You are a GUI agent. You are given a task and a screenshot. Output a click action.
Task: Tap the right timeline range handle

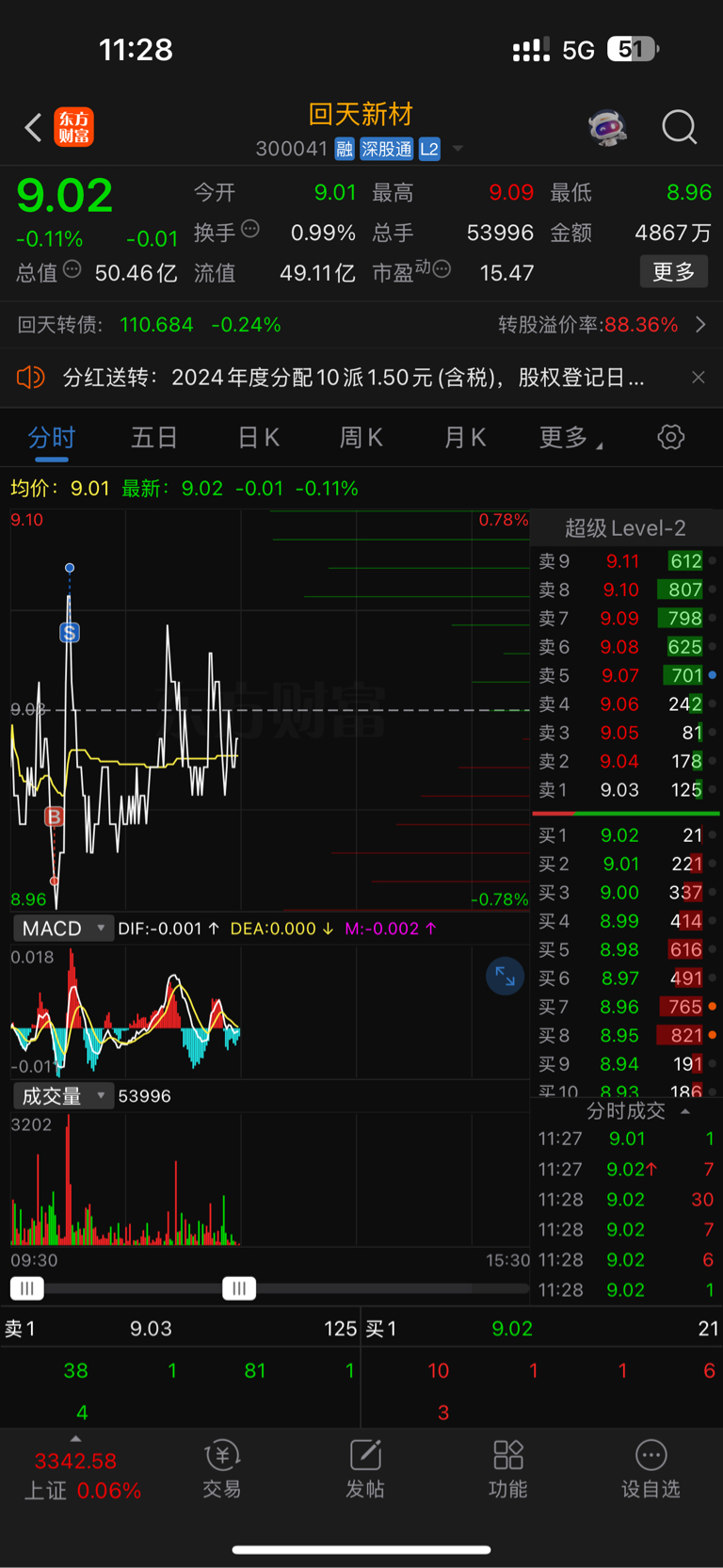click(239, 1288)
